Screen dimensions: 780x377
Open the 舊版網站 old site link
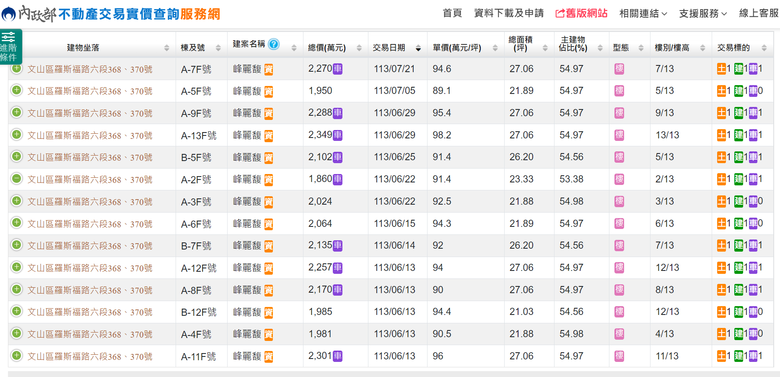pos(582,13)
